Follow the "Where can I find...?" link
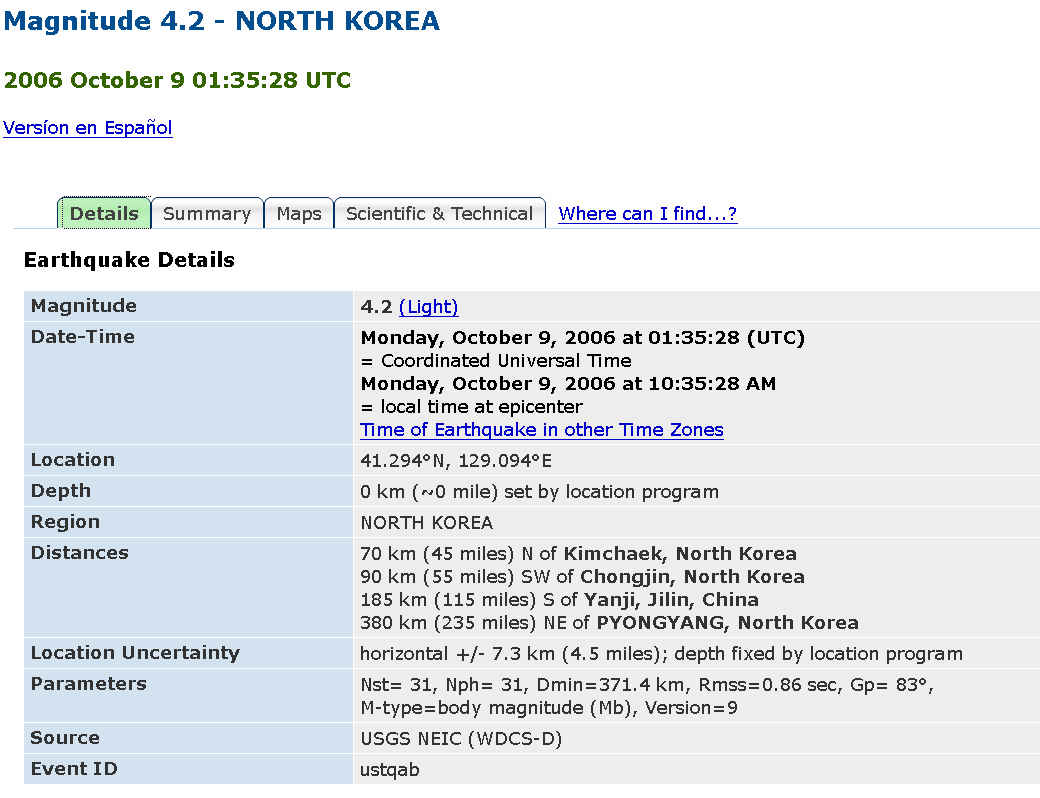1040x798 pixels. [647, 214]
